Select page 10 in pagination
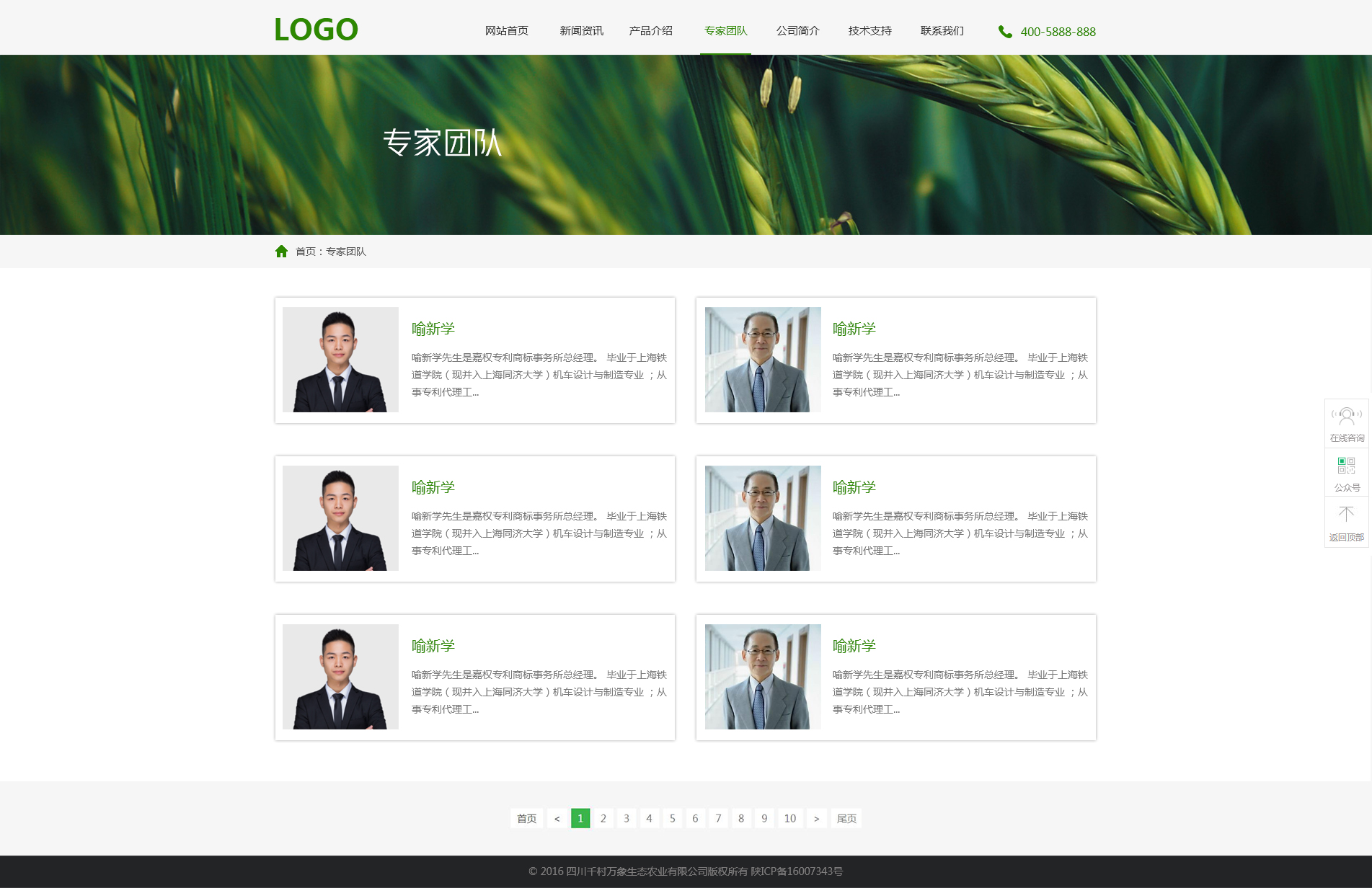 [x=790, y=818]
